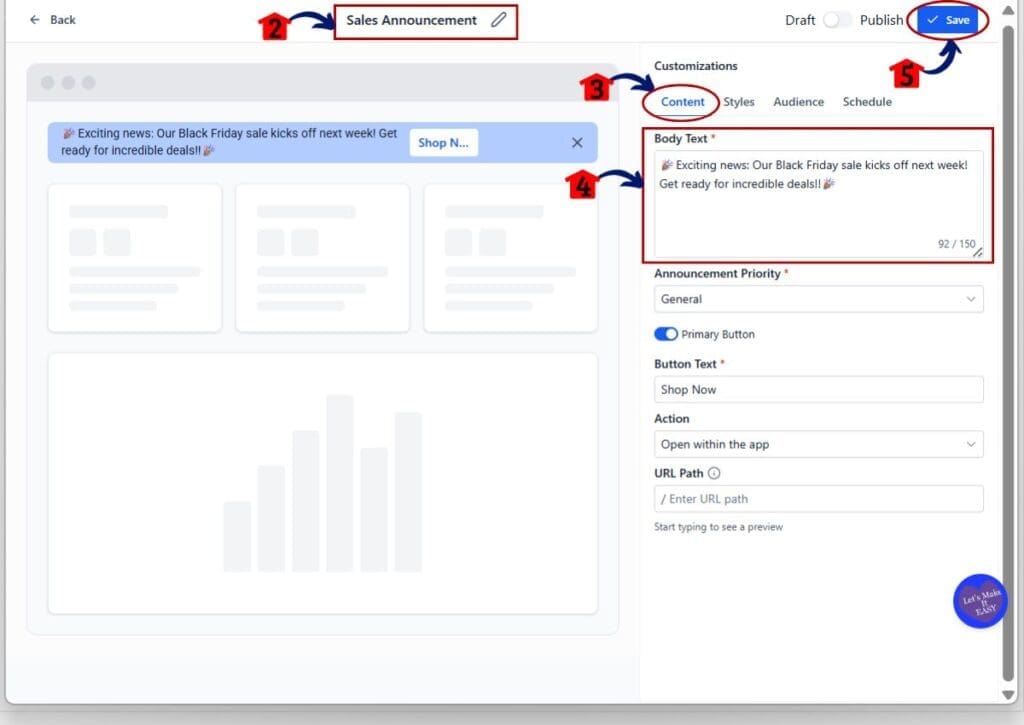Expand the Action dropdown

[x=818, y=444]
